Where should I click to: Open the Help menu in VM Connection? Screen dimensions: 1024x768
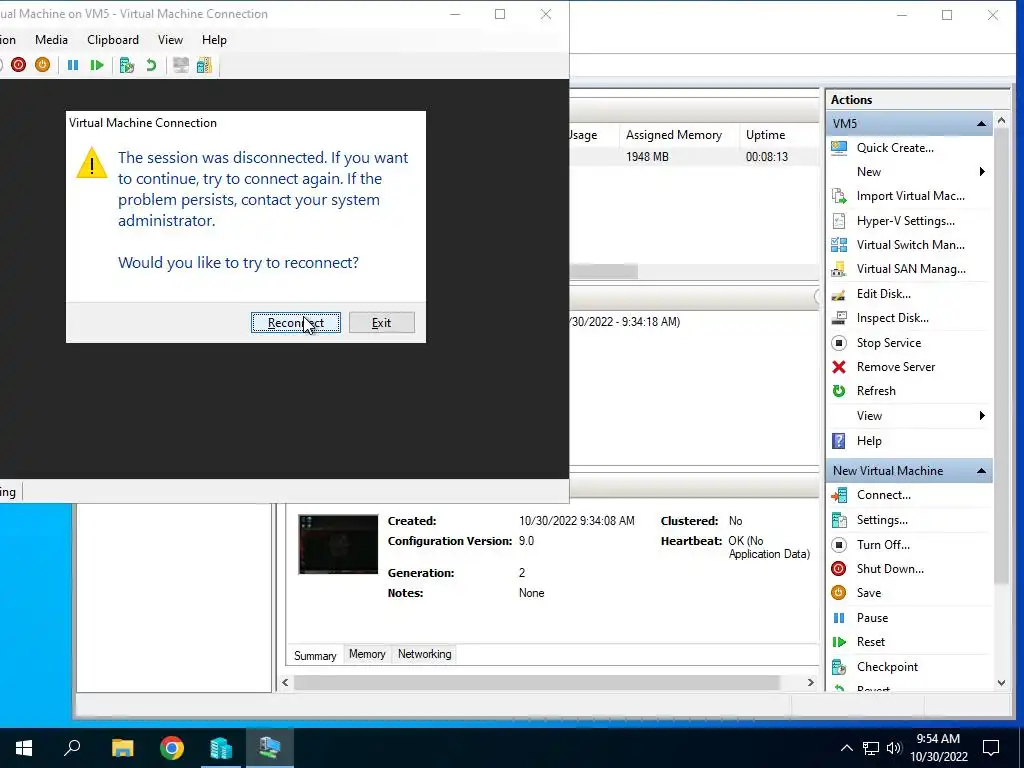pyautogui.click(x=214, y=40)
